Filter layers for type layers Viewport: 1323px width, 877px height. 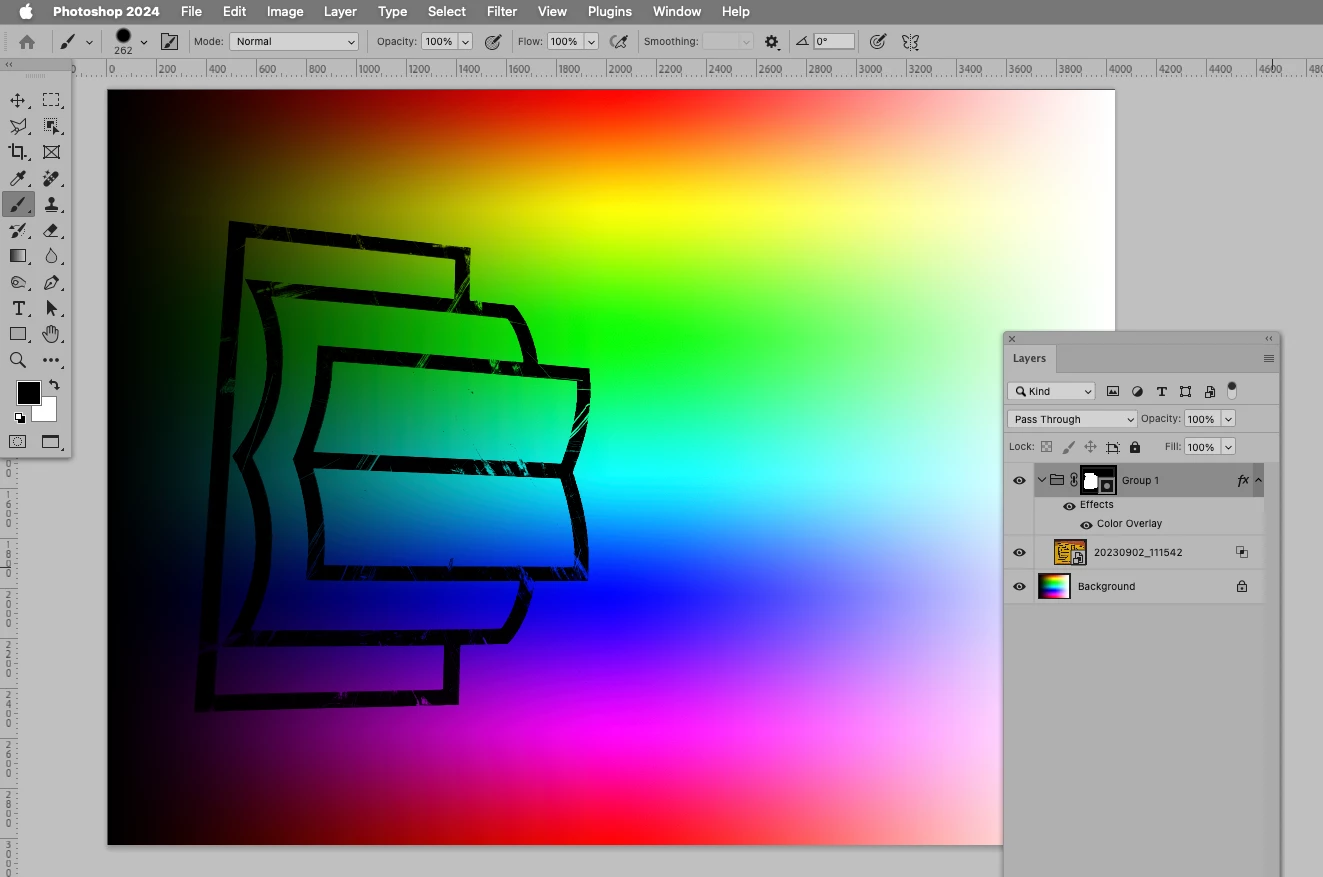click(x=1161, y=391)
